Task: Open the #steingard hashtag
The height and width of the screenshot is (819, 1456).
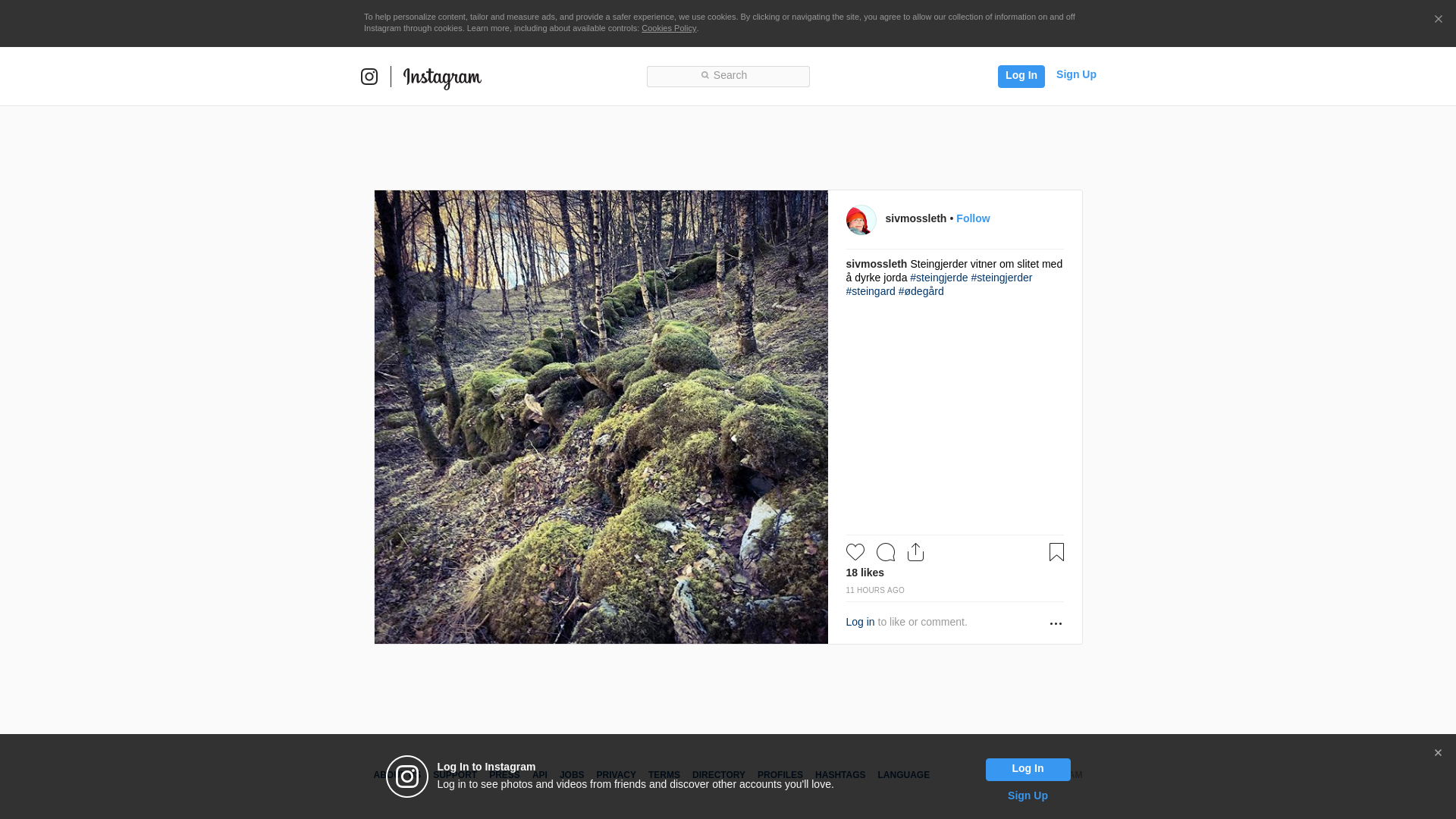Action: (x=871, y=291)
